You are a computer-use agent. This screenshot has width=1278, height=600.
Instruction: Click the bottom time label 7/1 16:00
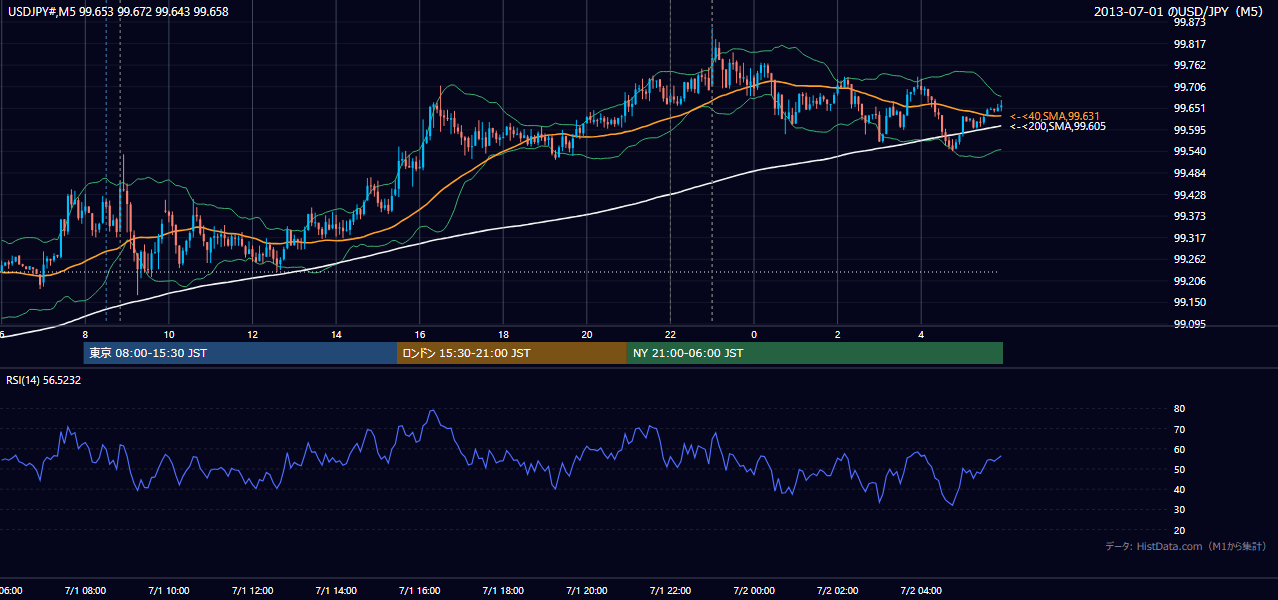click(420, 591)
